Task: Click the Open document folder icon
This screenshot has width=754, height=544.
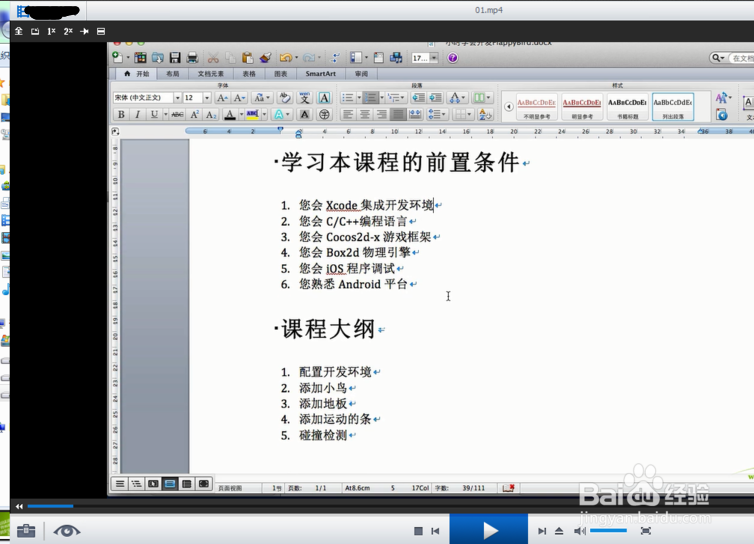Action: [157, 58]
